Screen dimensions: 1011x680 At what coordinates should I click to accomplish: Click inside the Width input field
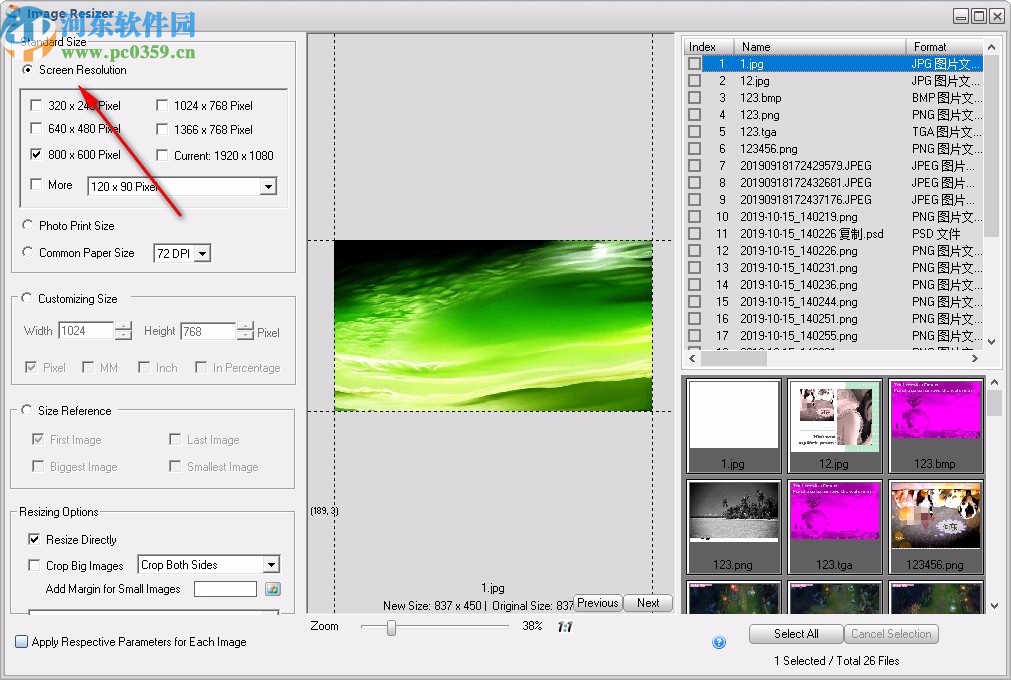coord(85,331)
